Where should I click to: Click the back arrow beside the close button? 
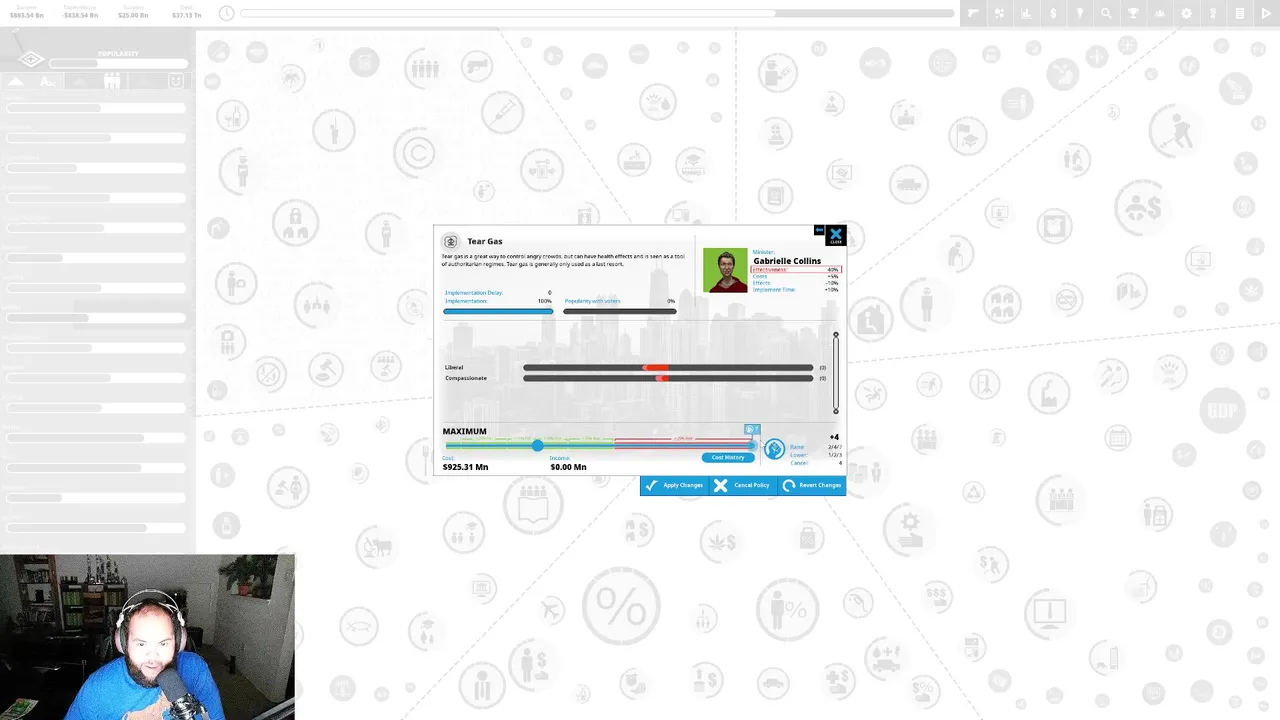(819, 231)
